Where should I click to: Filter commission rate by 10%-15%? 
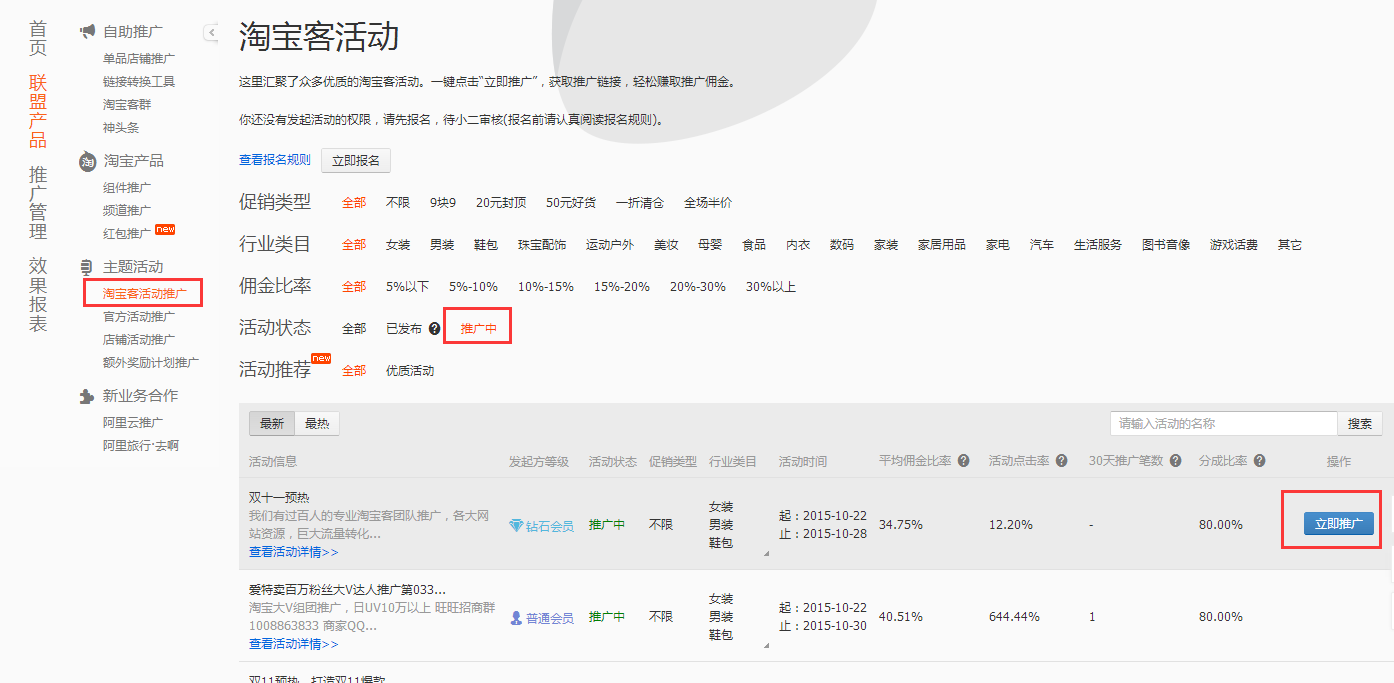pos(545,287)
